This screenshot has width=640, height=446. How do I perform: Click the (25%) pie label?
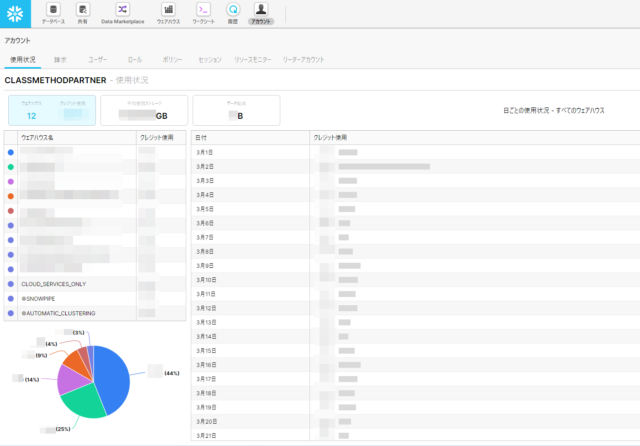pos(63,429)
